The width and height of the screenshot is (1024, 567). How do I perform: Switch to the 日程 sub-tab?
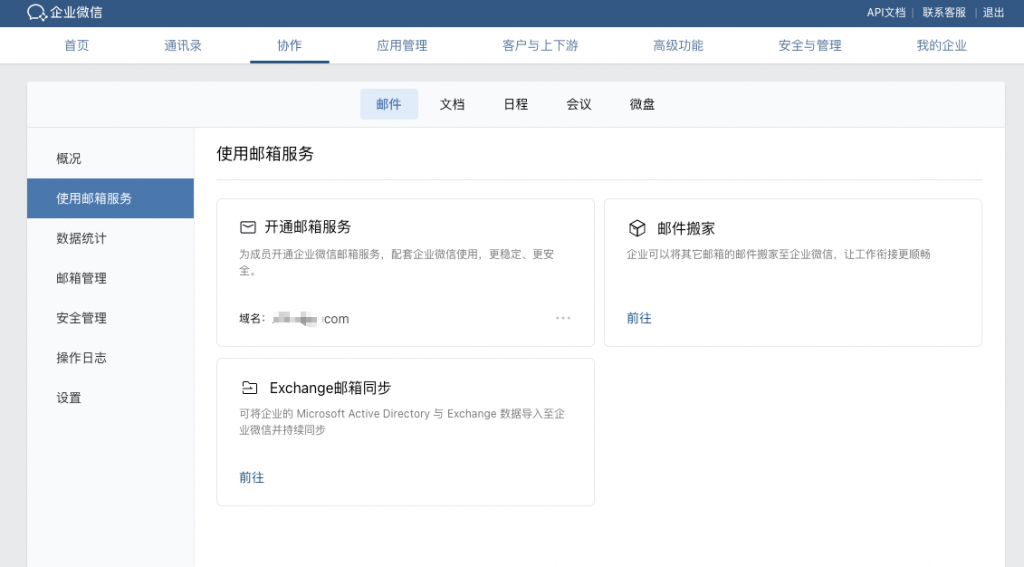pyautogui.click(x=515, y=104)
